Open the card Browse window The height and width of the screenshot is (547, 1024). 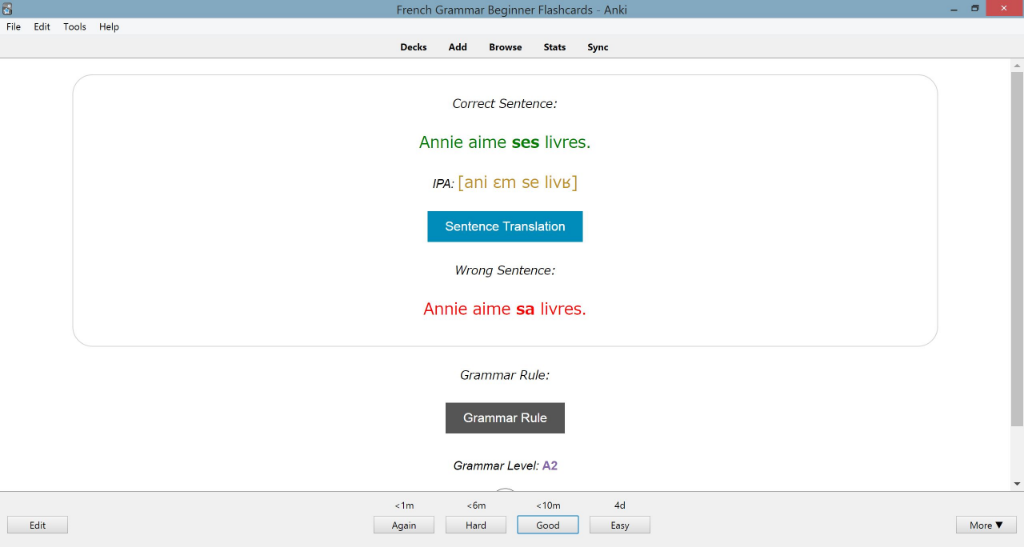tap(505, 47)
